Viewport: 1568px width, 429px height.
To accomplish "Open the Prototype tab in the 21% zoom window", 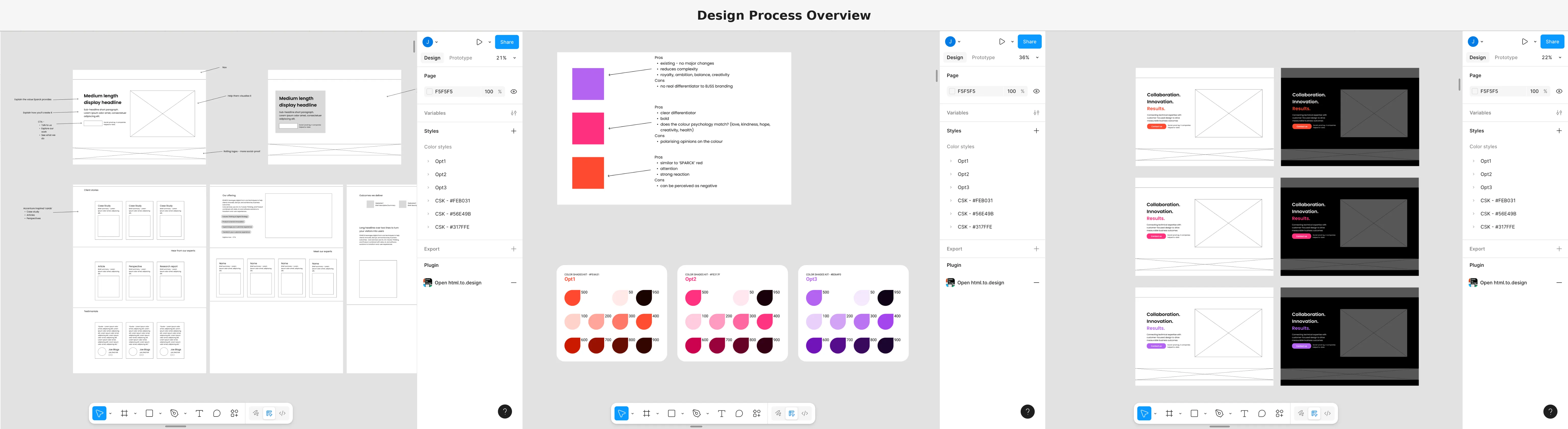I will click(461, 58).
